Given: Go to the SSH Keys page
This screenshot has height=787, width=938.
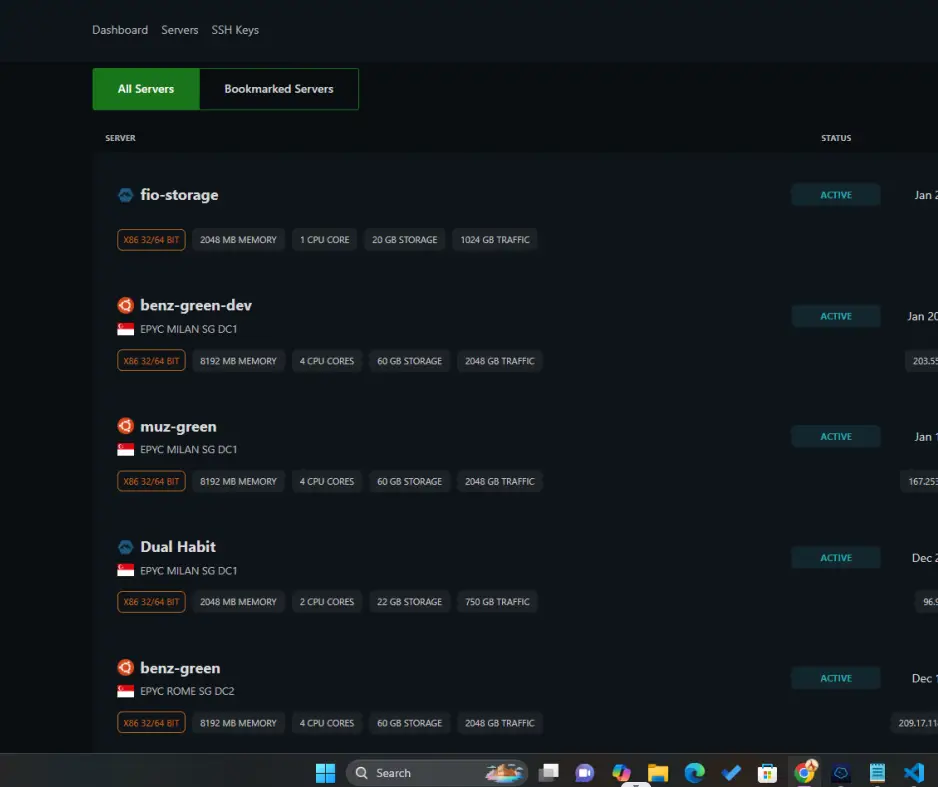Looking at the screenshot, I should pos(235,30).
